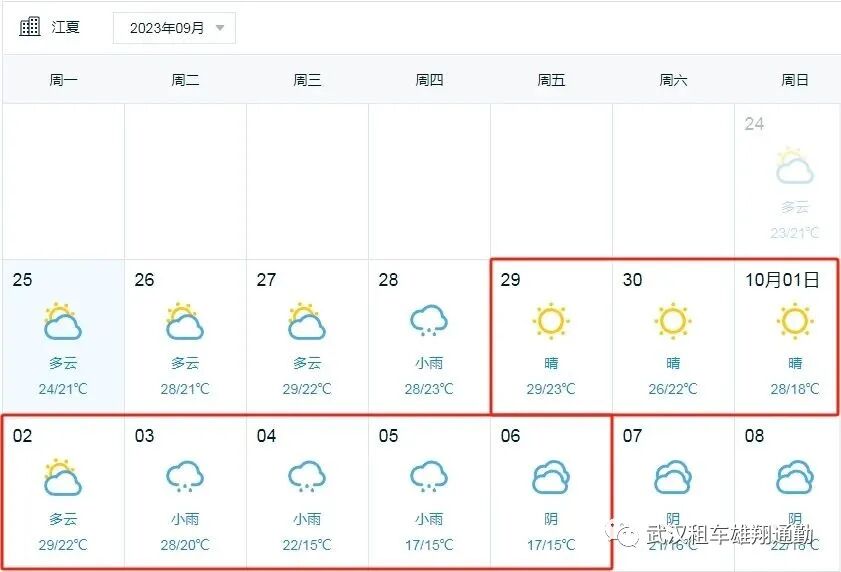Click the light rain icon on day 05
841x572 pixels.
pyautogui.click(x=429, y=476)
